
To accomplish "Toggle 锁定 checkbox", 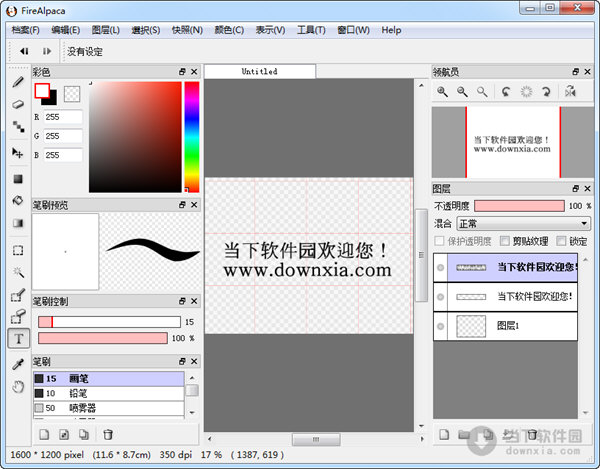I will click(561, 241).
